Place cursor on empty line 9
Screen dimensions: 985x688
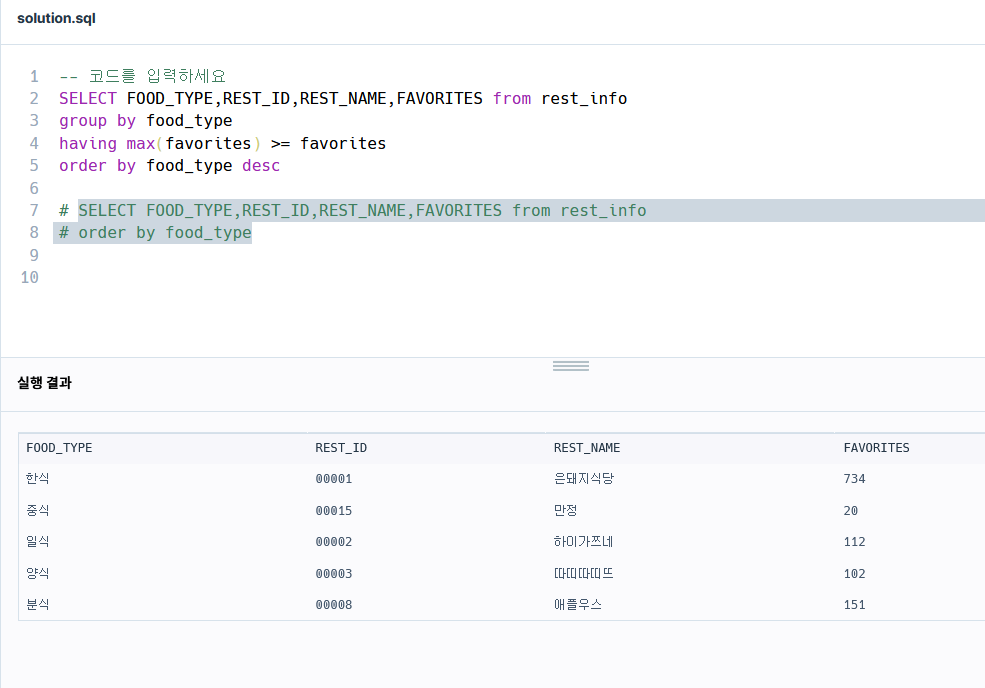click(521, 255)
